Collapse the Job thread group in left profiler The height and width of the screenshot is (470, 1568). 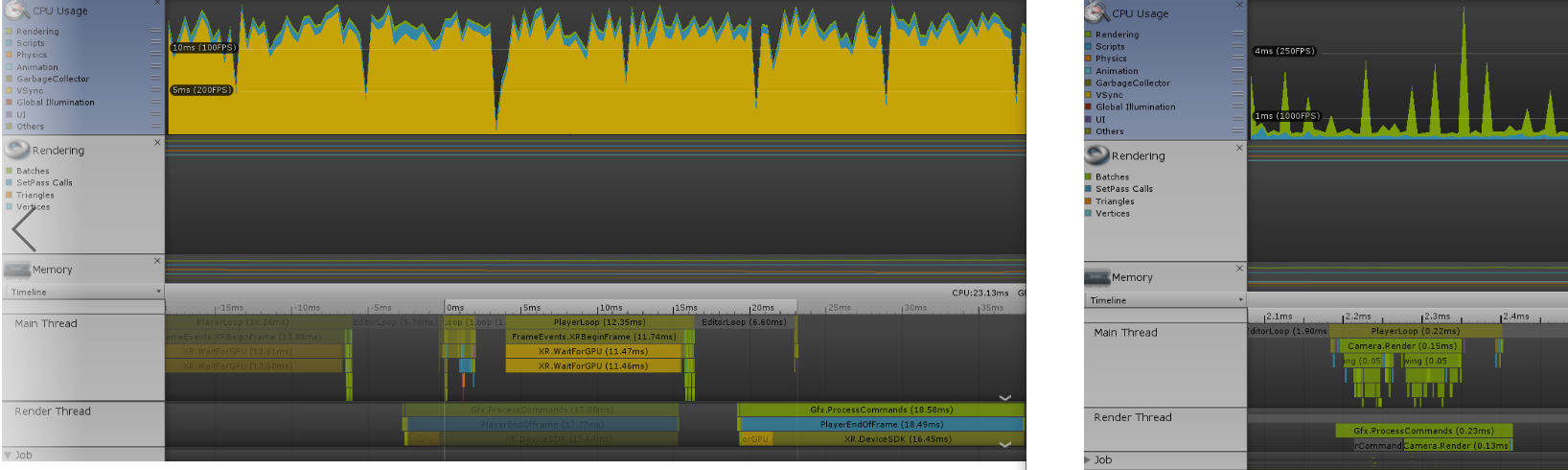click(x=9, y=455)
